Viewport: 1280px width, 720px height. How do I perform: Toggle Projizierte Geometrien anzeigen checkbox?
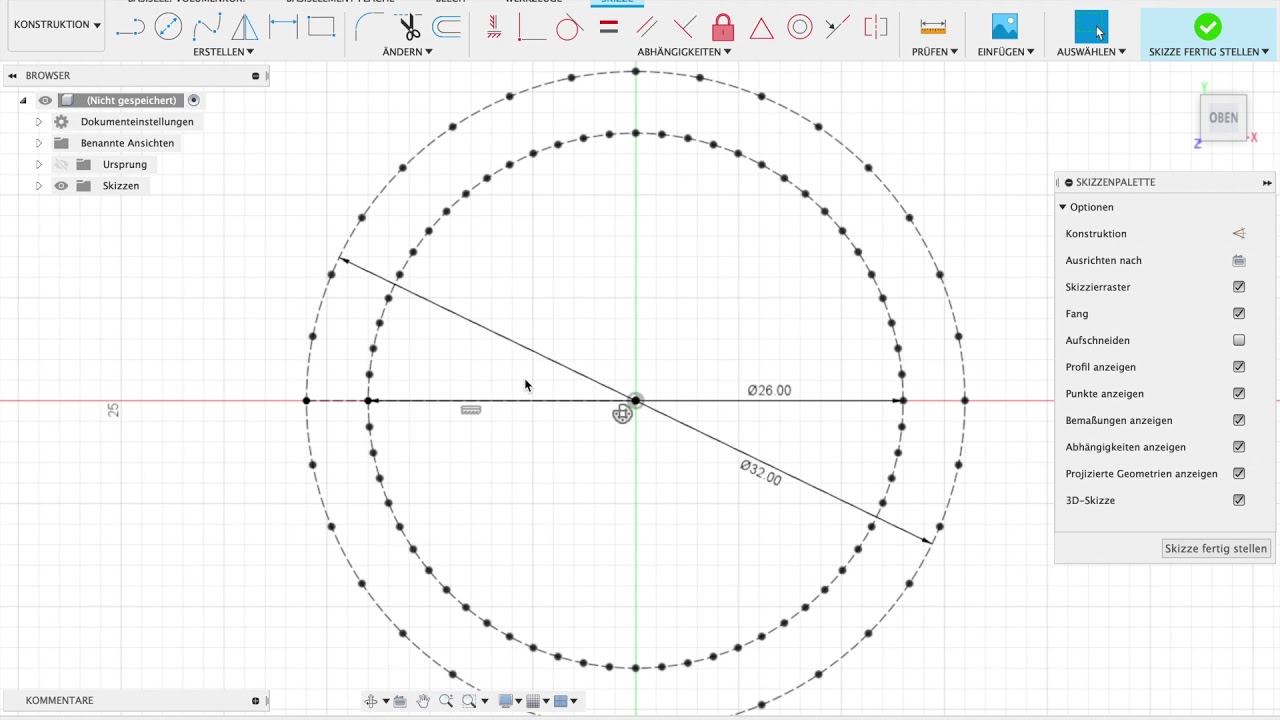1239,474
